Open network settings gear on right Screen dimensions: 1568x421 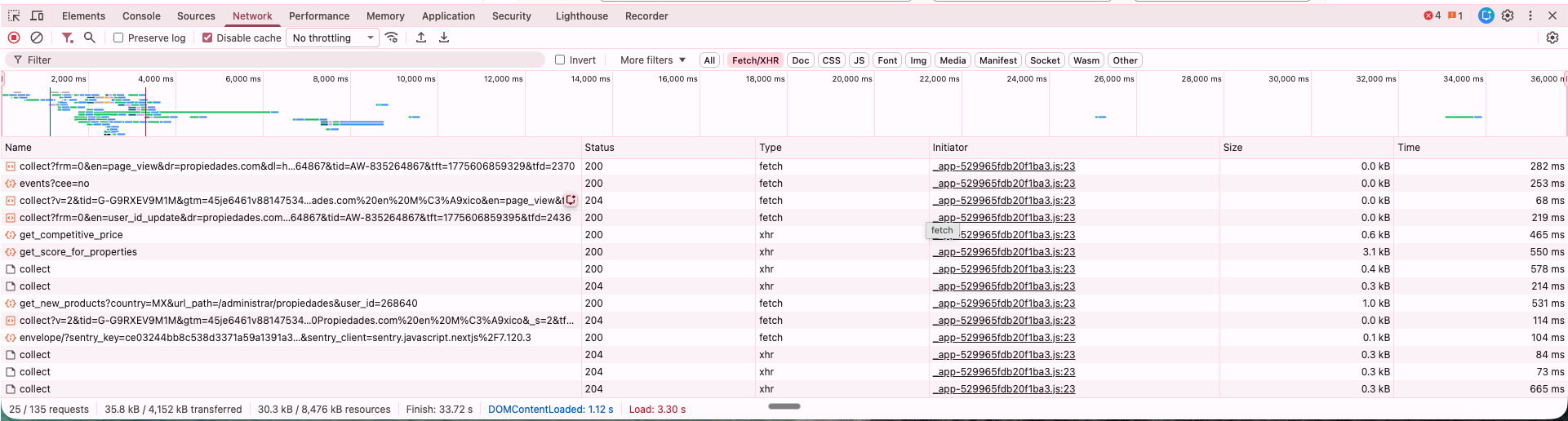pos(1552,38)
